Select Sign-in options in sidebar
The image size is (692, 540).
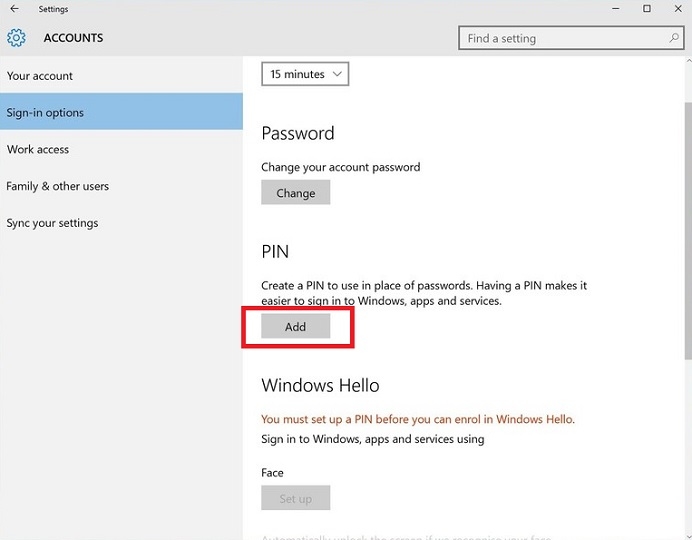pyautogui.click(x=121, y=112)
